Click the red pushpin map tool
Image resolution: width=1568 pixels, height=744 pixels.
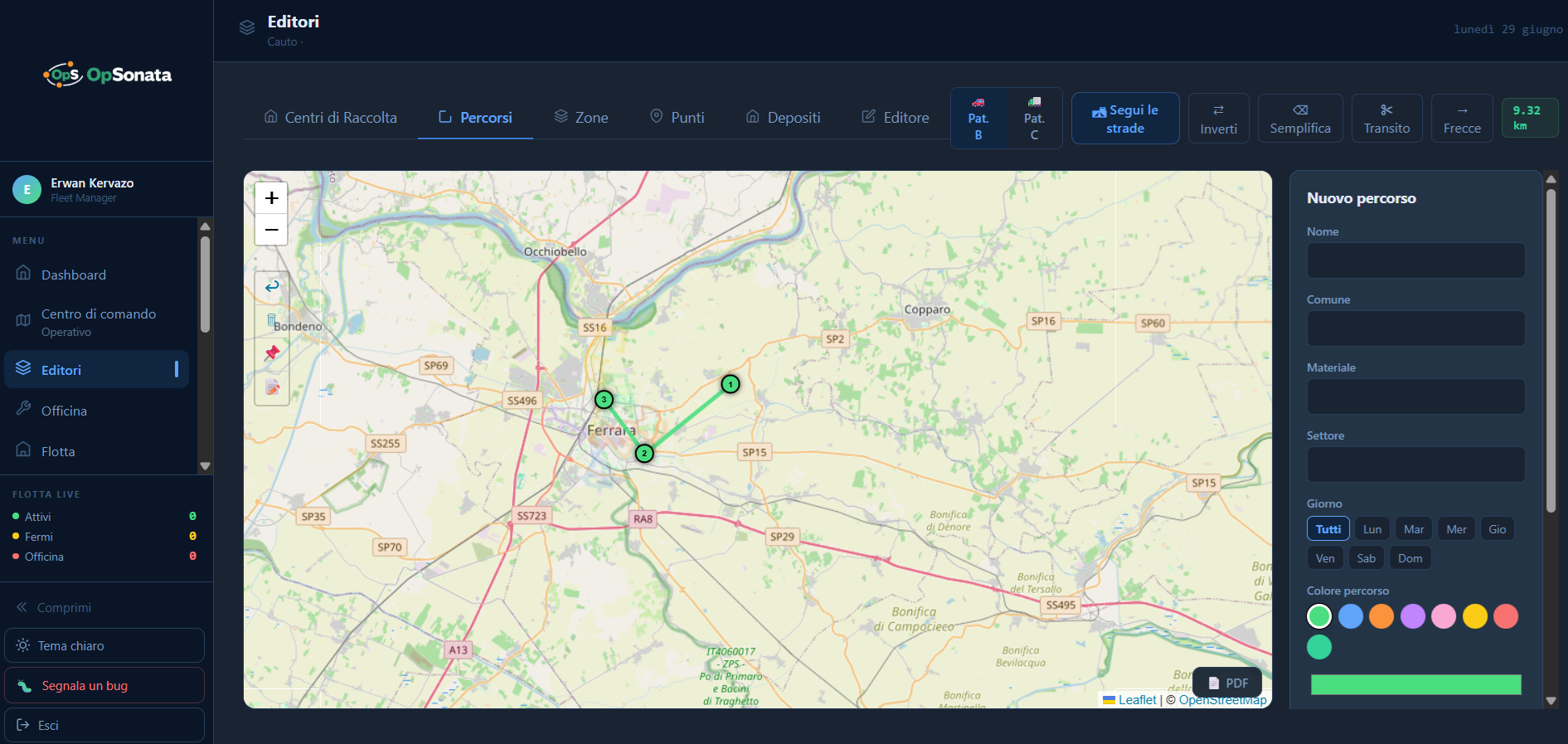pos(272,353)
